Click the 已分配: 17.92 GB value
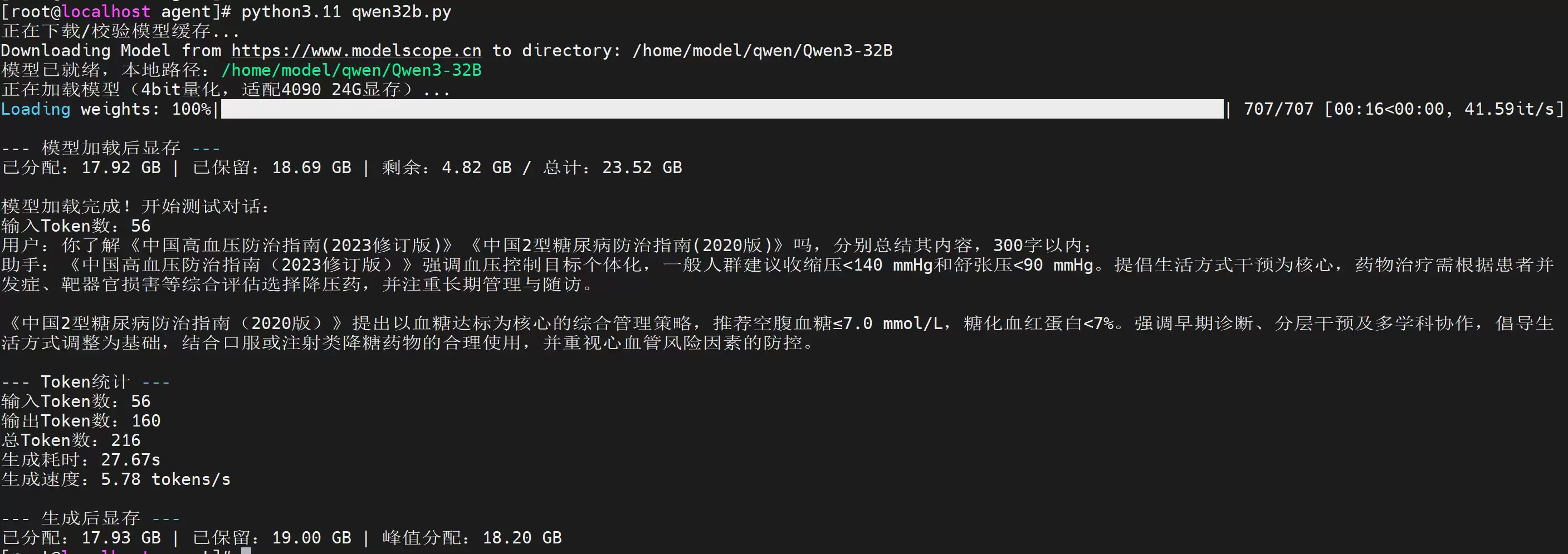Screen dimensions: 1568x554 click(x=81, y=167)
